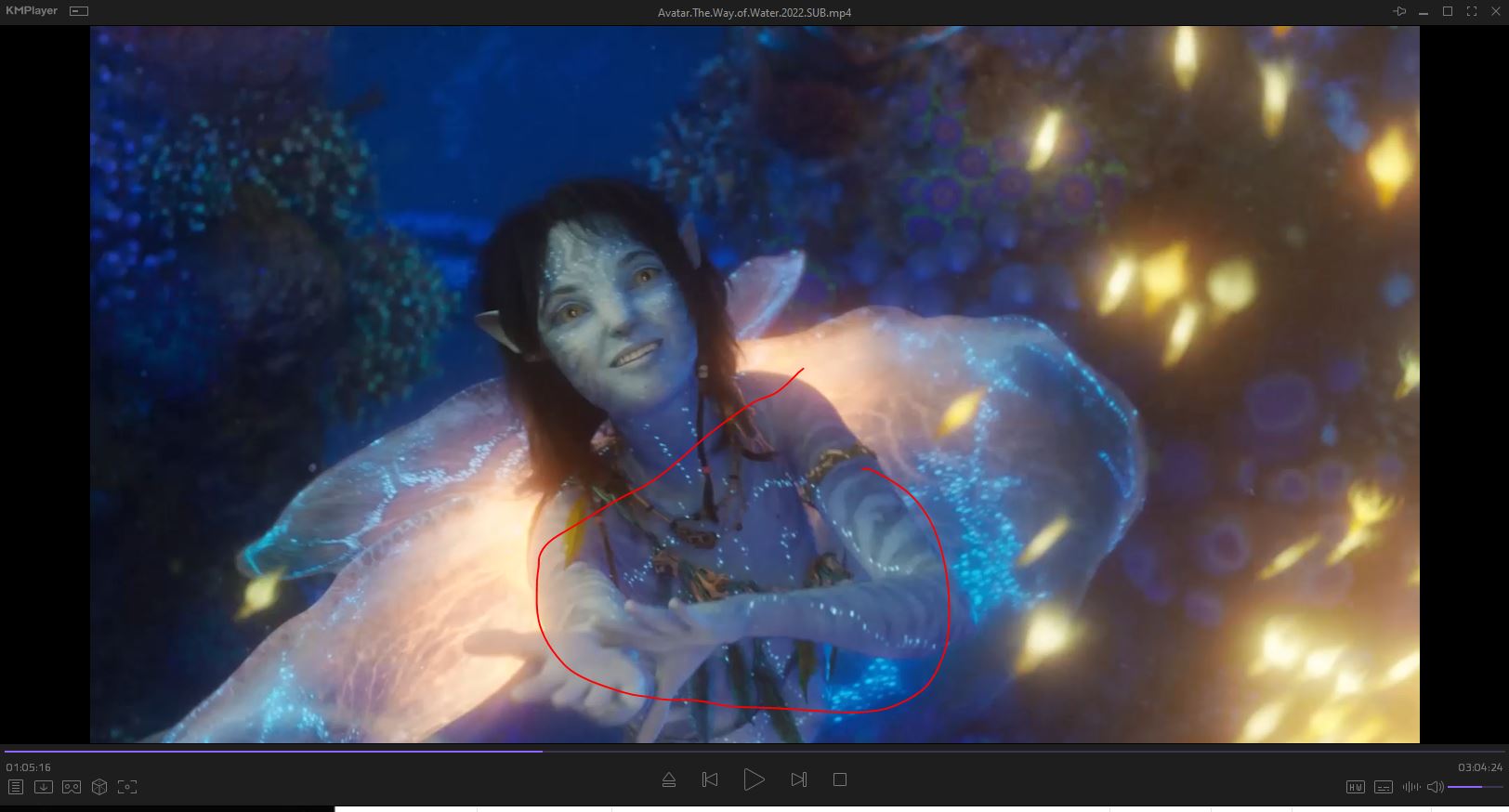Open the 3D cube settings icon
The image size is (1509, 812).
tap(99, 787)
